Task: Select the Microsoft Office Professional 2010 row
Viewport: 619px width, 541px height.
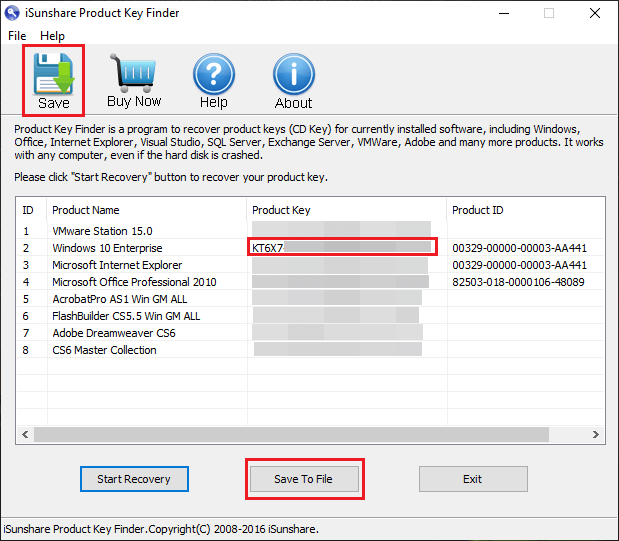Action: [310, 282]
